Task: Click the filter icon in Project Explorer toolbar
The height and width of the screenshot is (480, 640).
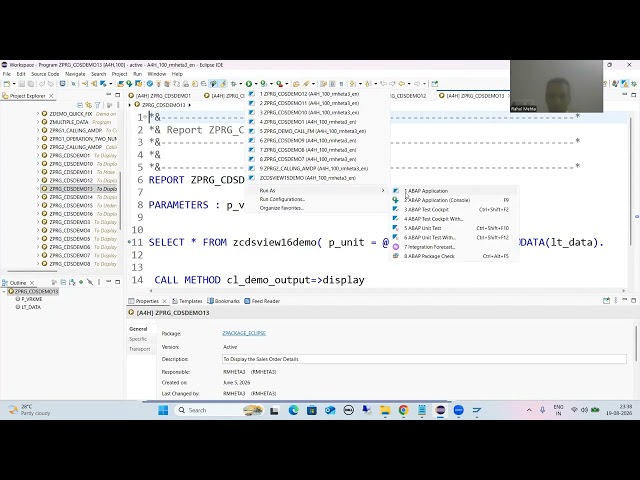Action: (x=98, y=105)
